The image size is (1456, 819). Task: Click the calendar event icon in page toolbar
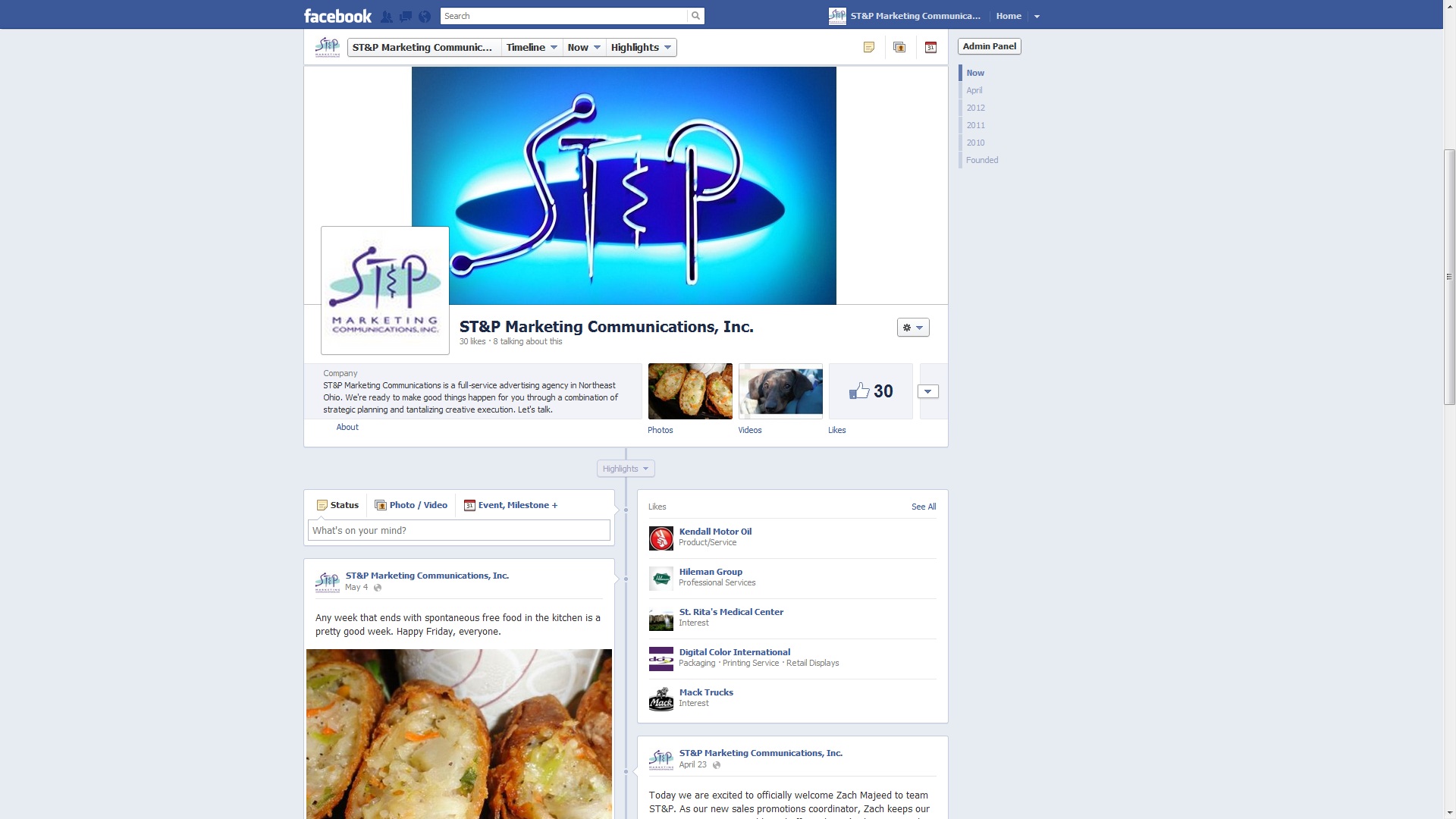(930, 47)
